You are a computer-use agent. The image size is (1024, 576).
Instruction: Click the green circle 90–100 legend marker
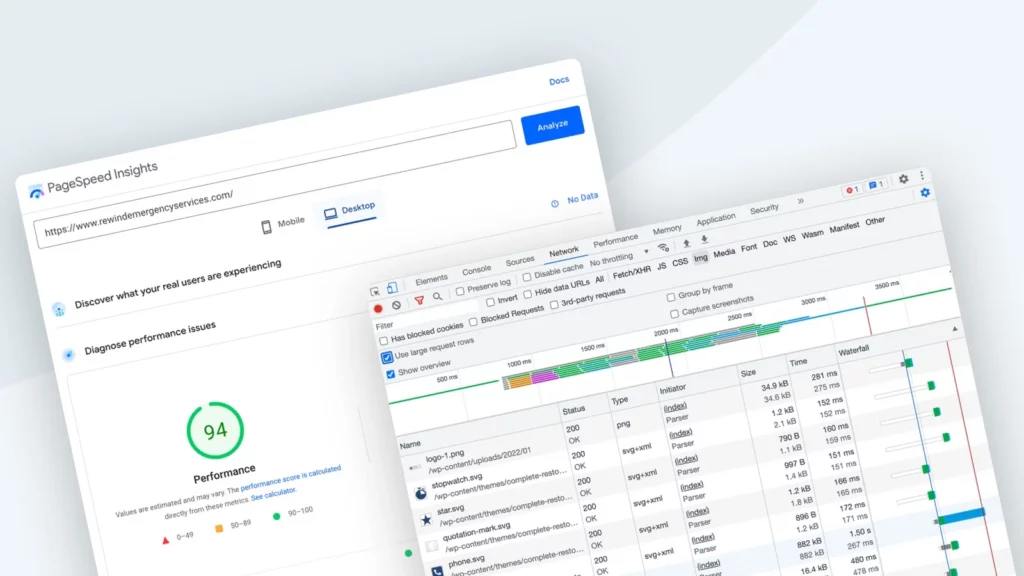(276, 517)
